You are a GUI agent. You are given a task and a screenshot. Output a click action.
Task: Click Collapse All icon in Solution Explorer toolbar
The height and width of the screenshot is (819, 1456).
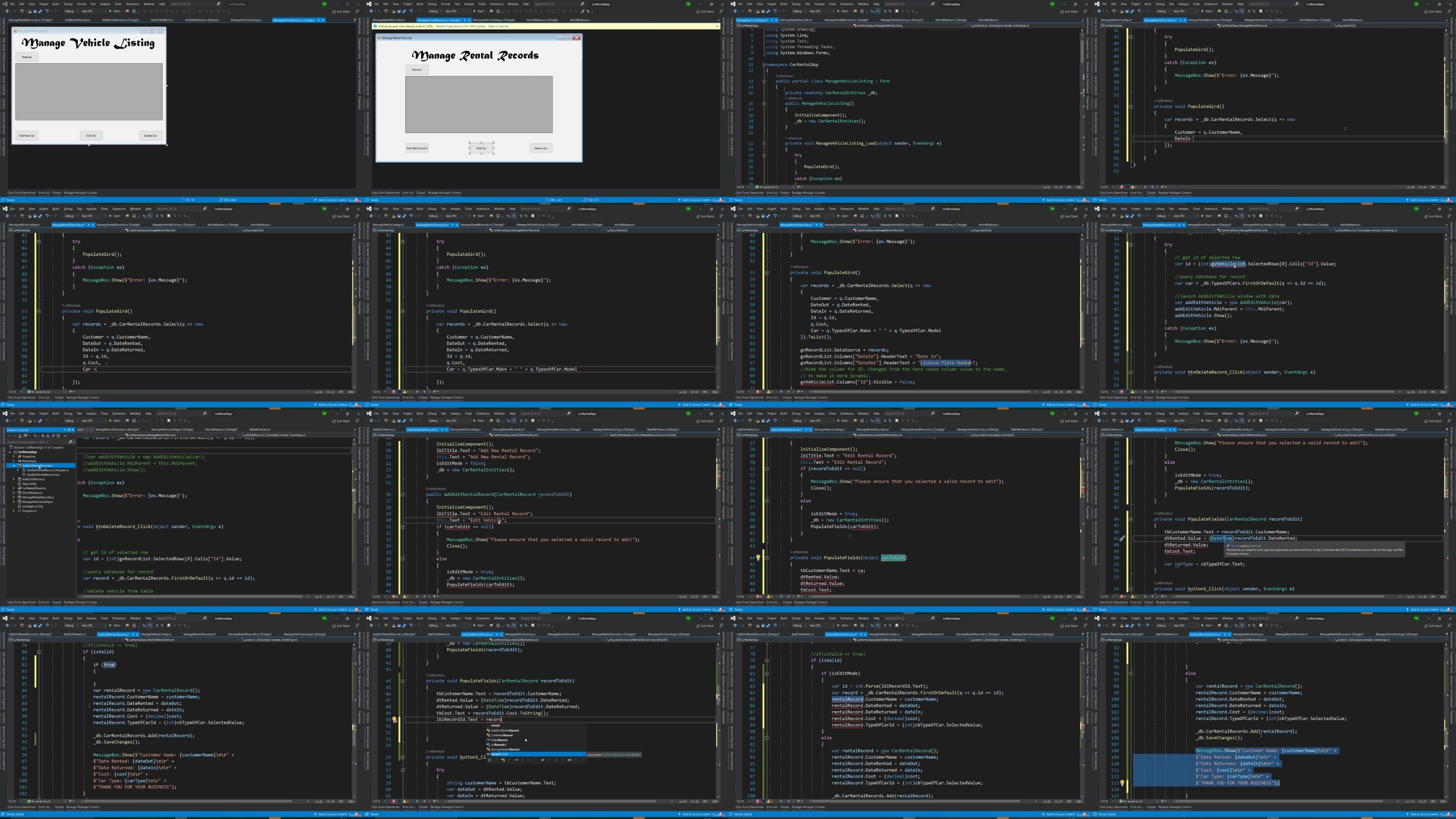tap(53, 436)
